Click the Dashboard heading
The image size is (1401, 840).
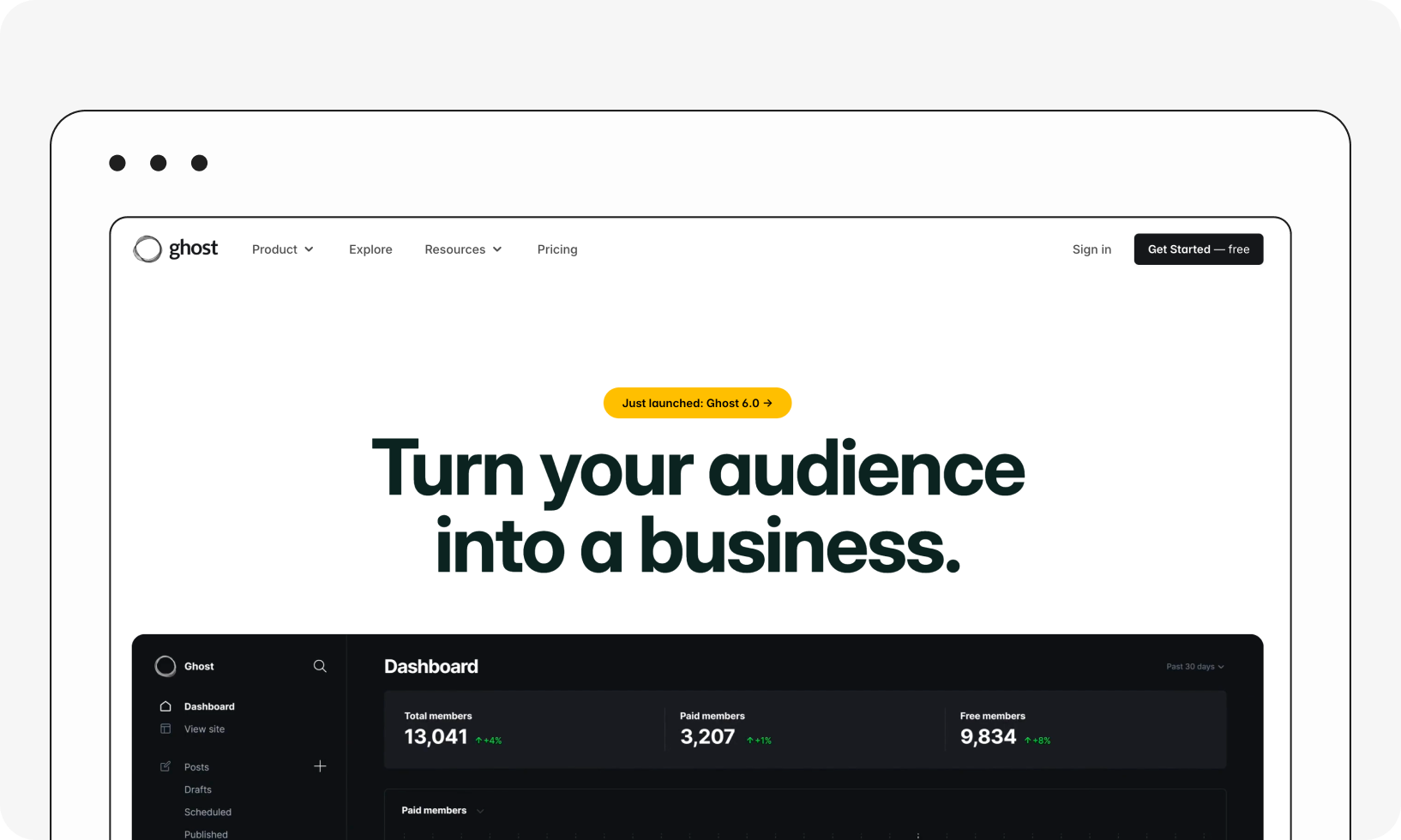[x=431, y=666]
